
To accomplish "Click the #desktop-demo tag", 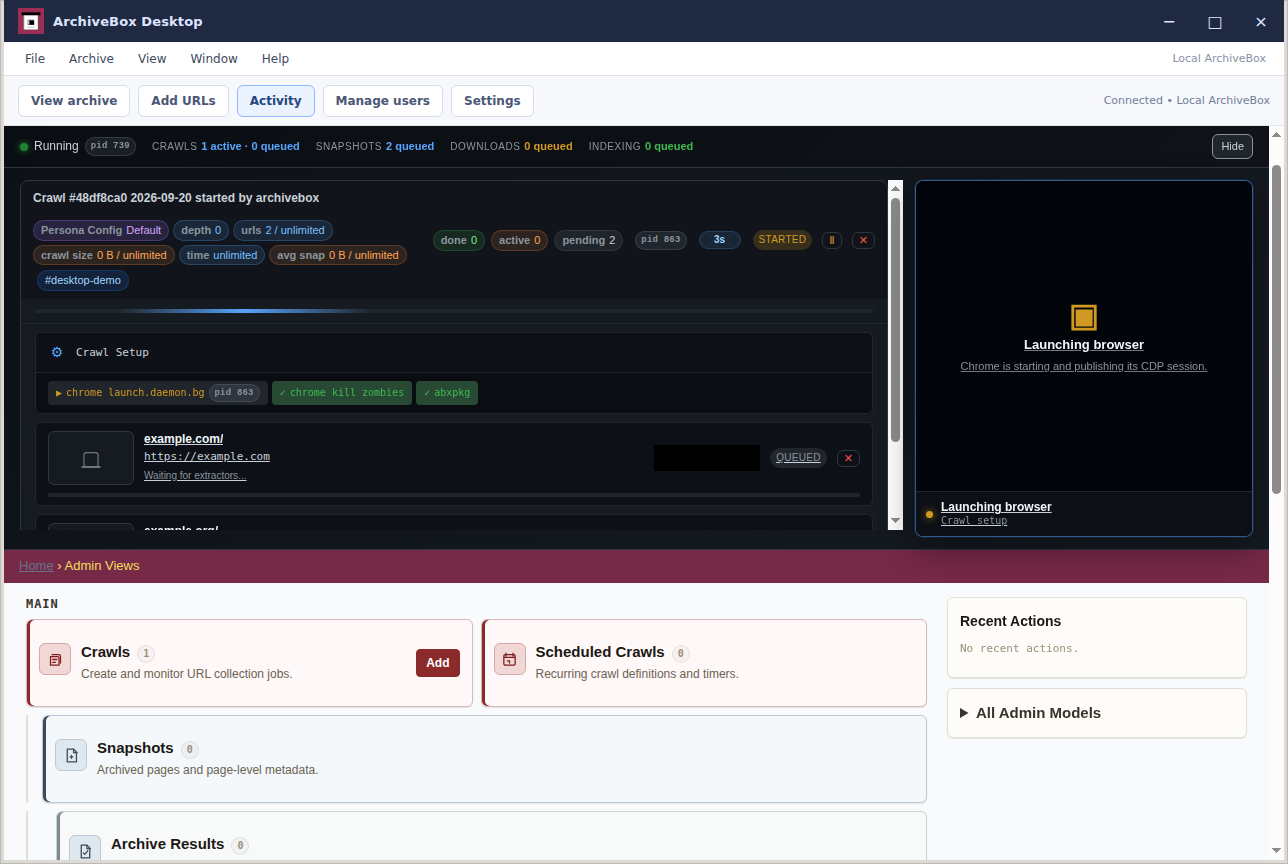I will 83,281.
